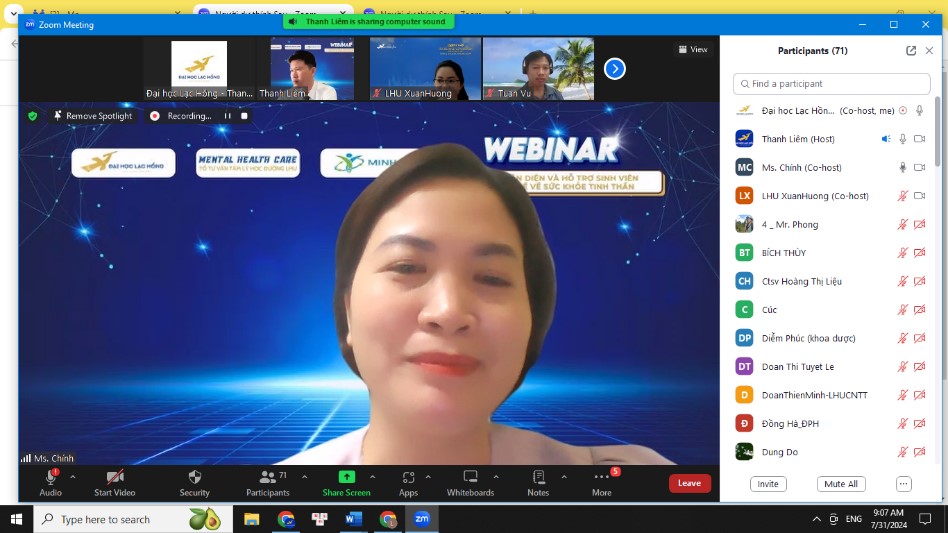948x533 pixels.
Task: Toggle Start Video camera on
Action: pos(116,482)
